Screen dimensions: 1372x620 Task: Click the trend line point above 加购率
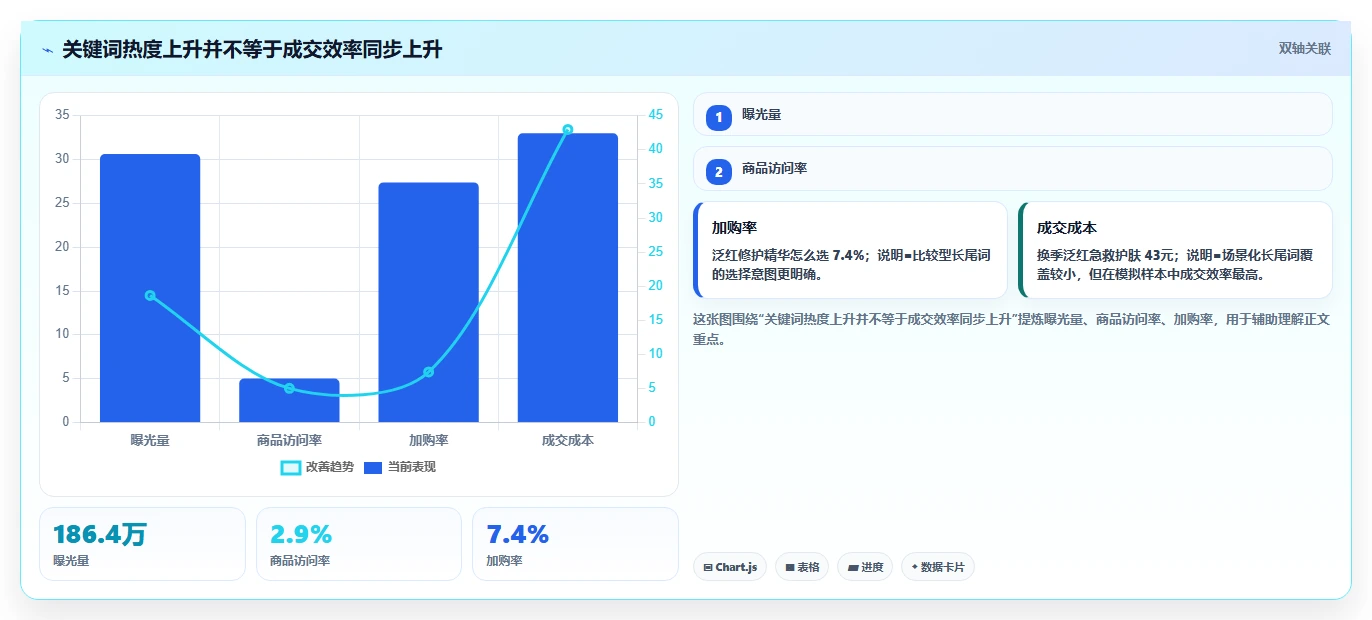pyautogui.click(x=428, y=372)
